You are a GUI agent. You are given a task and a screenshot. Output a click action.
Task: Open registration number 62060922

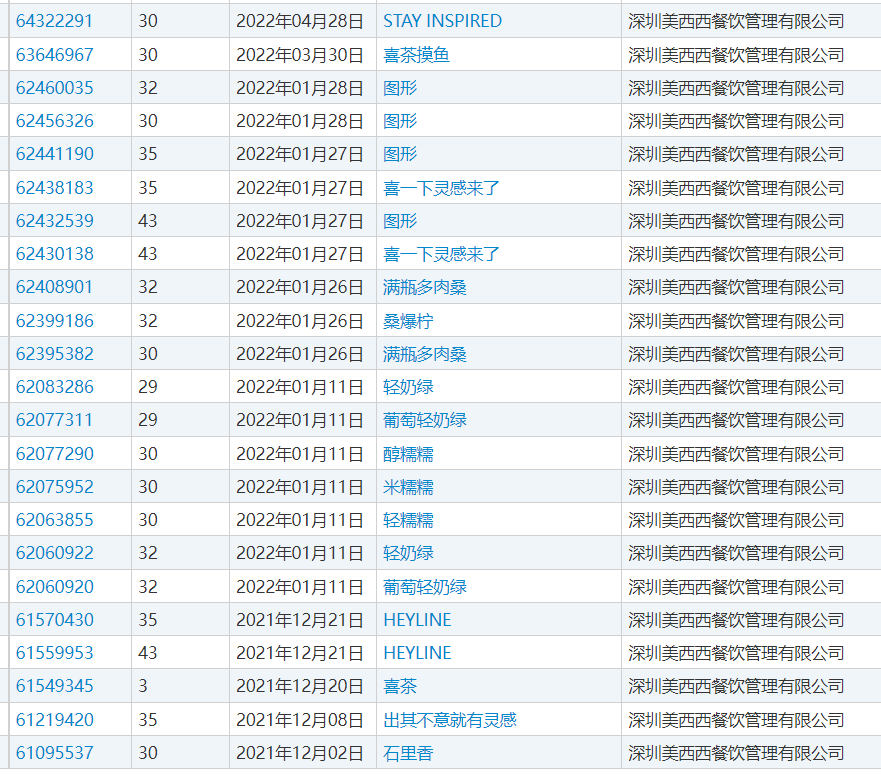55,553
